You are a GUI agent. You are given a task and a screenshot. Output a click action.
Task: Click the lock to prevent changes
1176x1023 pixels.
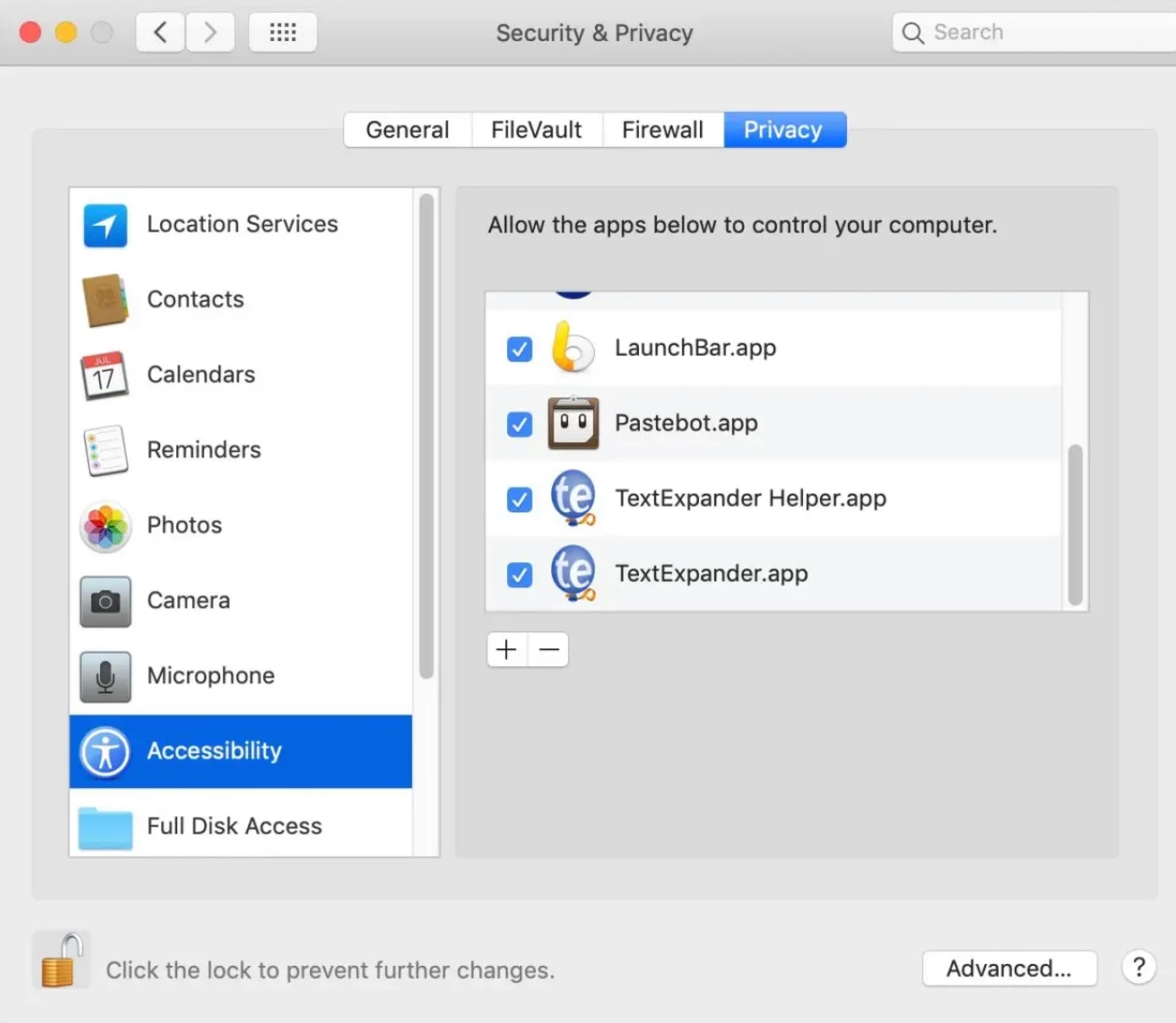pos(61,960)
